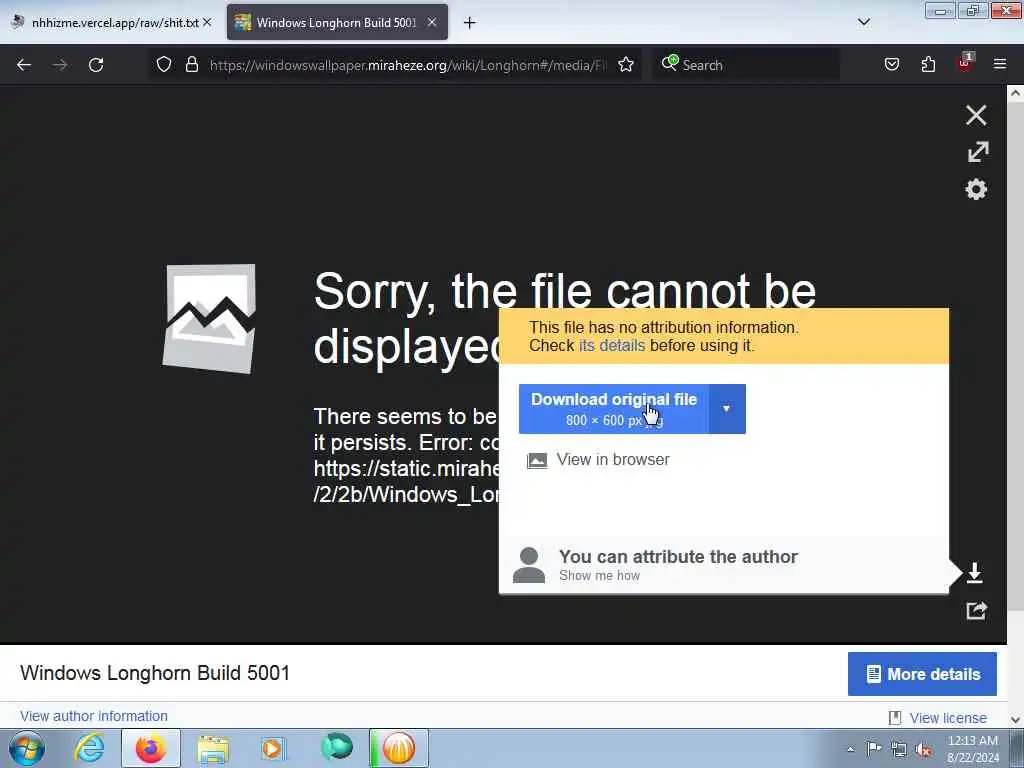
Task: List all tabs with the chevron button
Action: pos(863,22)
